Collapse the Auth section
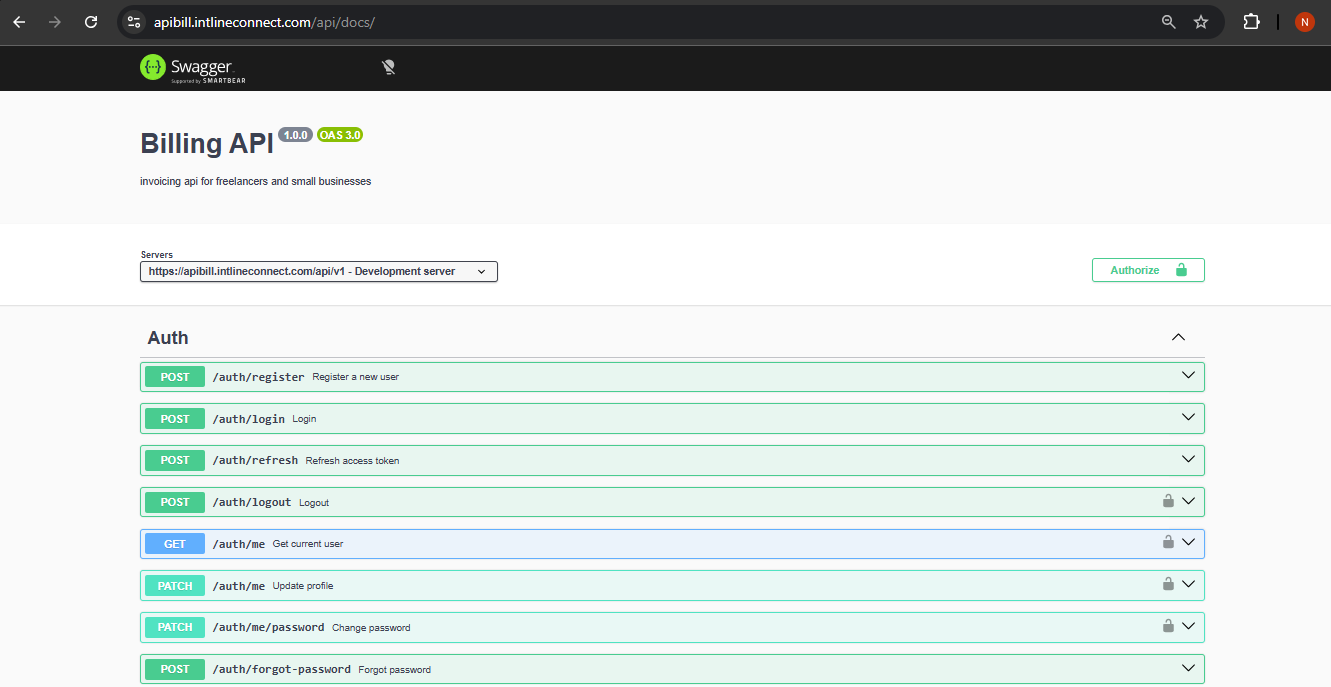Image resolution: width=1331 pixels, height=687 pixels. tap(1178, 338)
